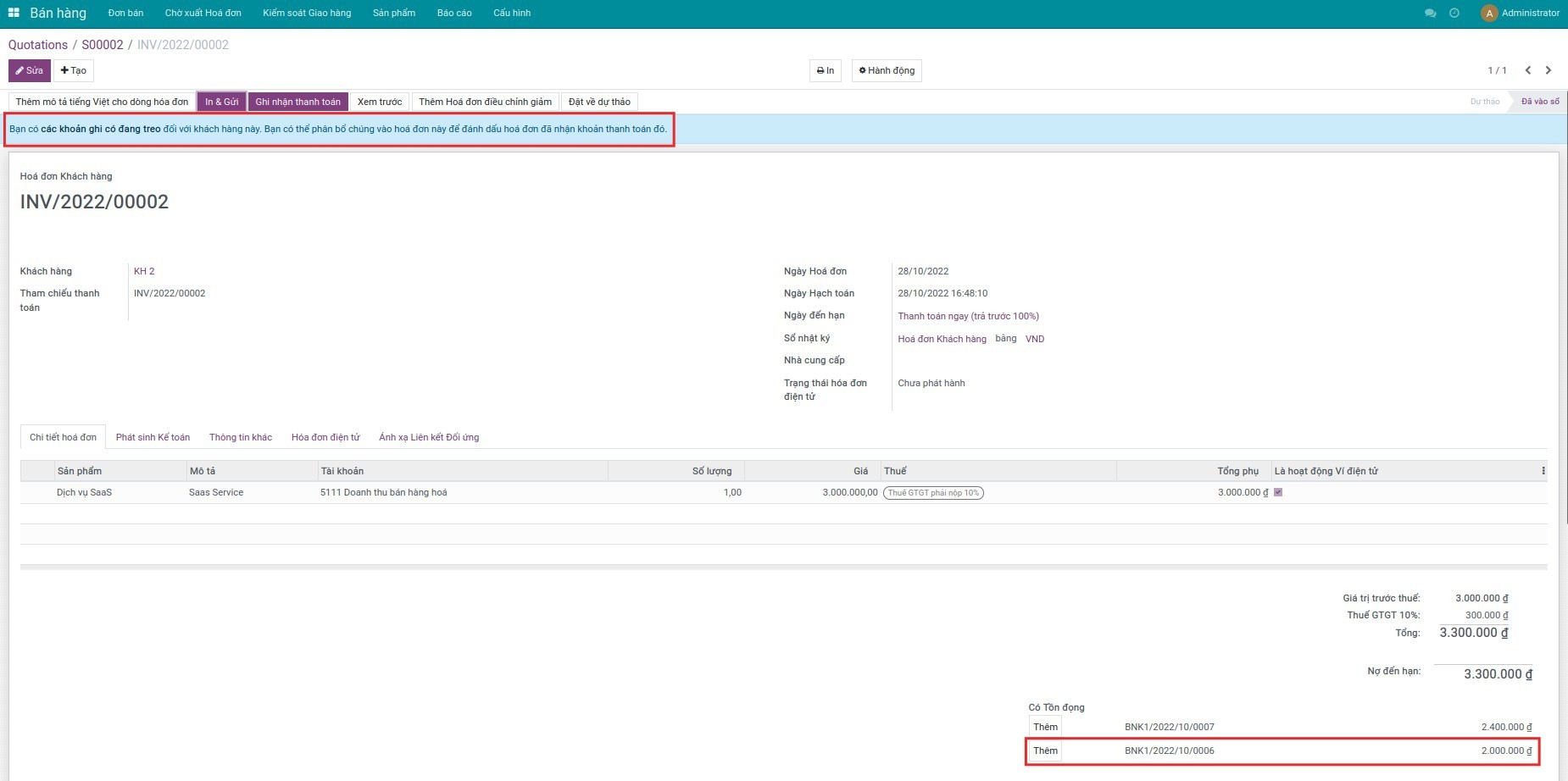
Task: Open table column options kebab icon
Action: [x=1543, y=471]
